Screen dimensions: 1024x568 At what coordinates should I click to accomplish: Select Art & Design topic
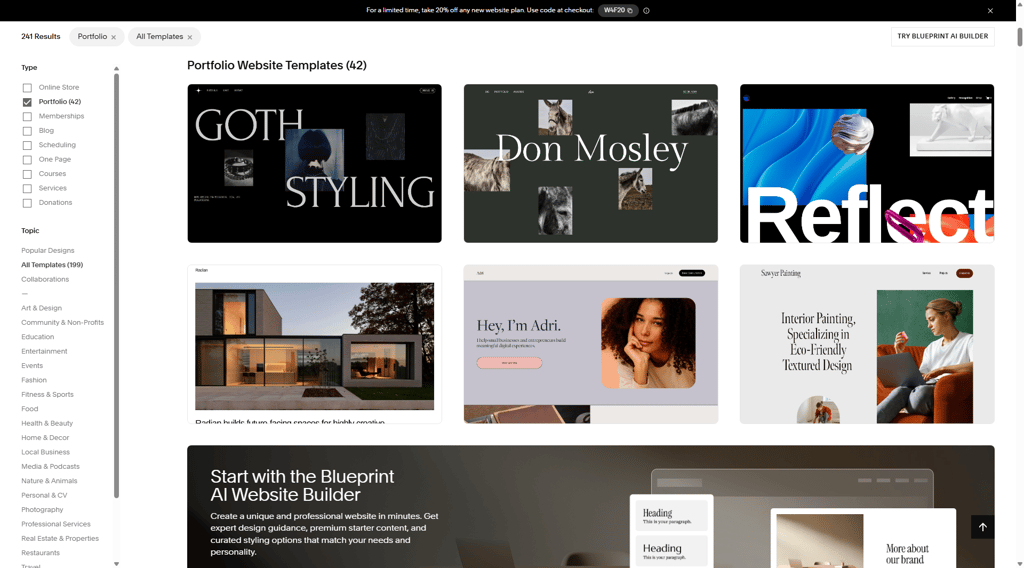[41, 308]
